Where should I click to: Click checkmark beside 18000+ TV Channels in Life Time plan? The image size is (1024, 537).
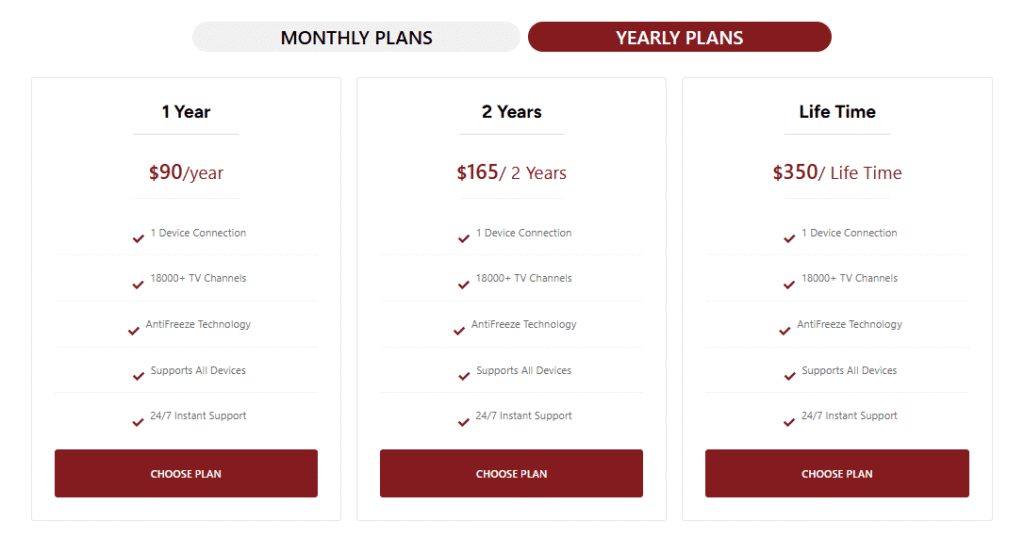coord(789,285)
